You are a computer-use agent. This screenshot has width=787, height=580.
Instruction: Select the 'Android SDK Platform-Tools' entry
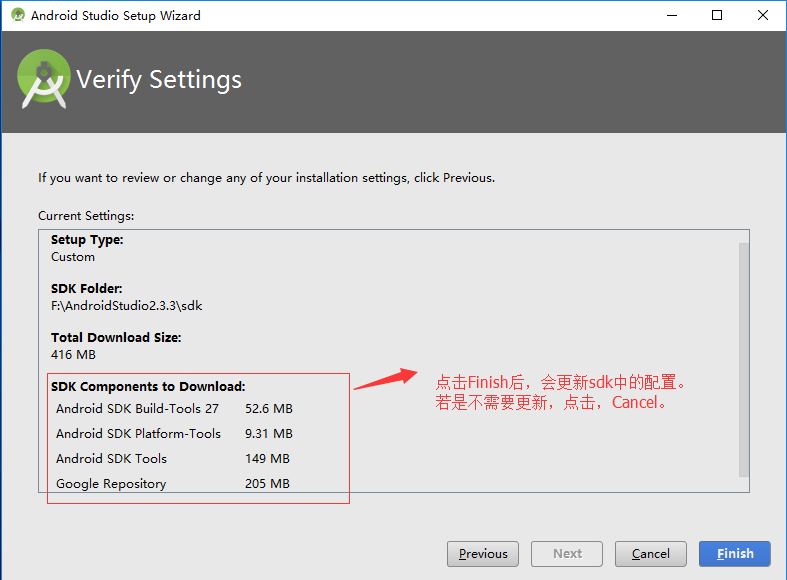[x=138, y=433]
